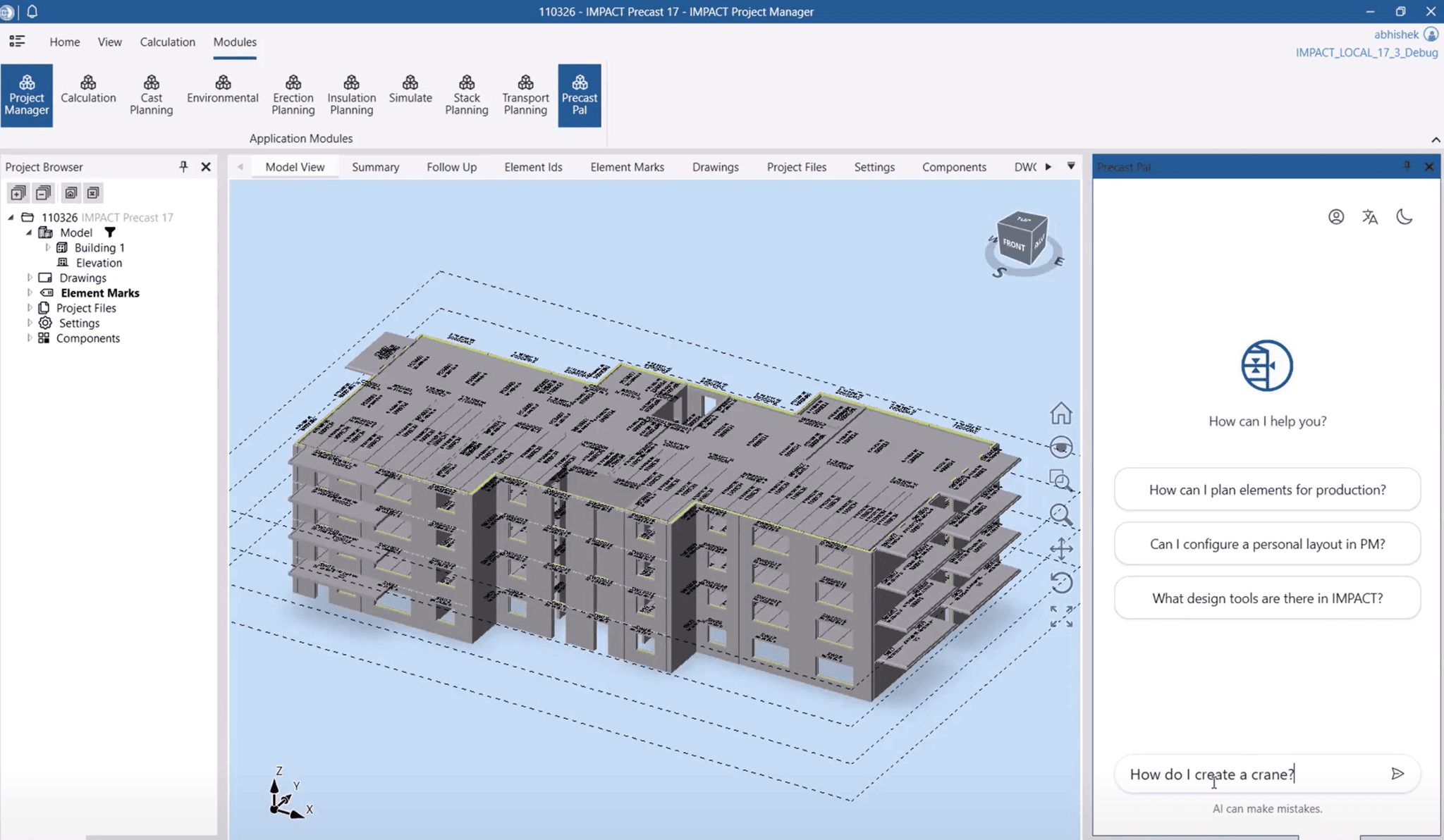Open the Stack Planning module
This screenshot has width=1444, height=840.
[x=467, y=96]
